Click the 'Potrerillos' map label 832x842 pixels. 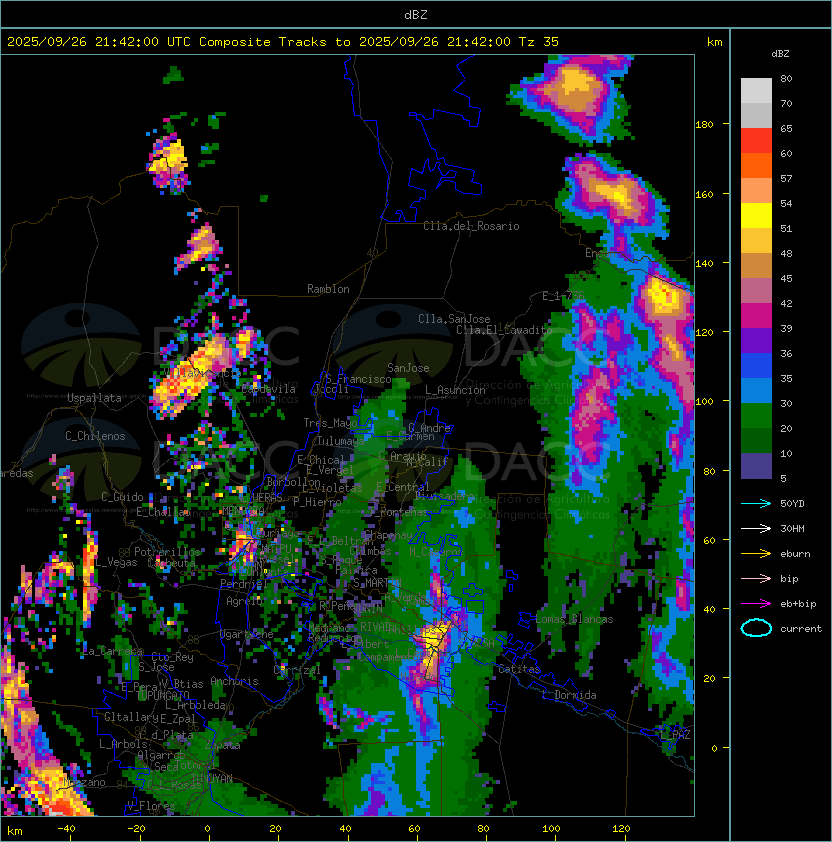click(x=167, y=552)
